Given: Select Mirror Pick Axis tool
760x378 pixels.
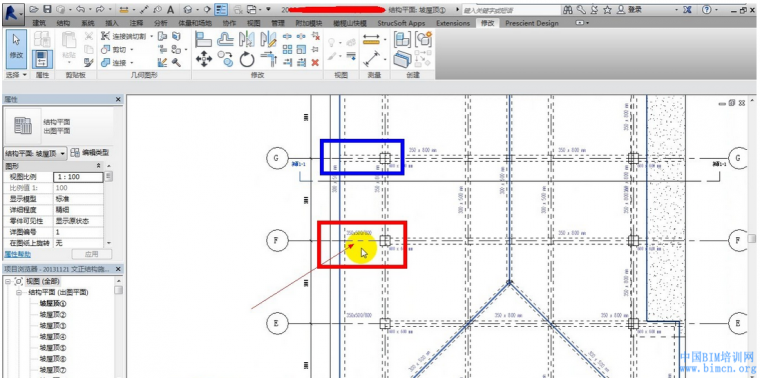Looking at the screenshot, I should [247, 39].
